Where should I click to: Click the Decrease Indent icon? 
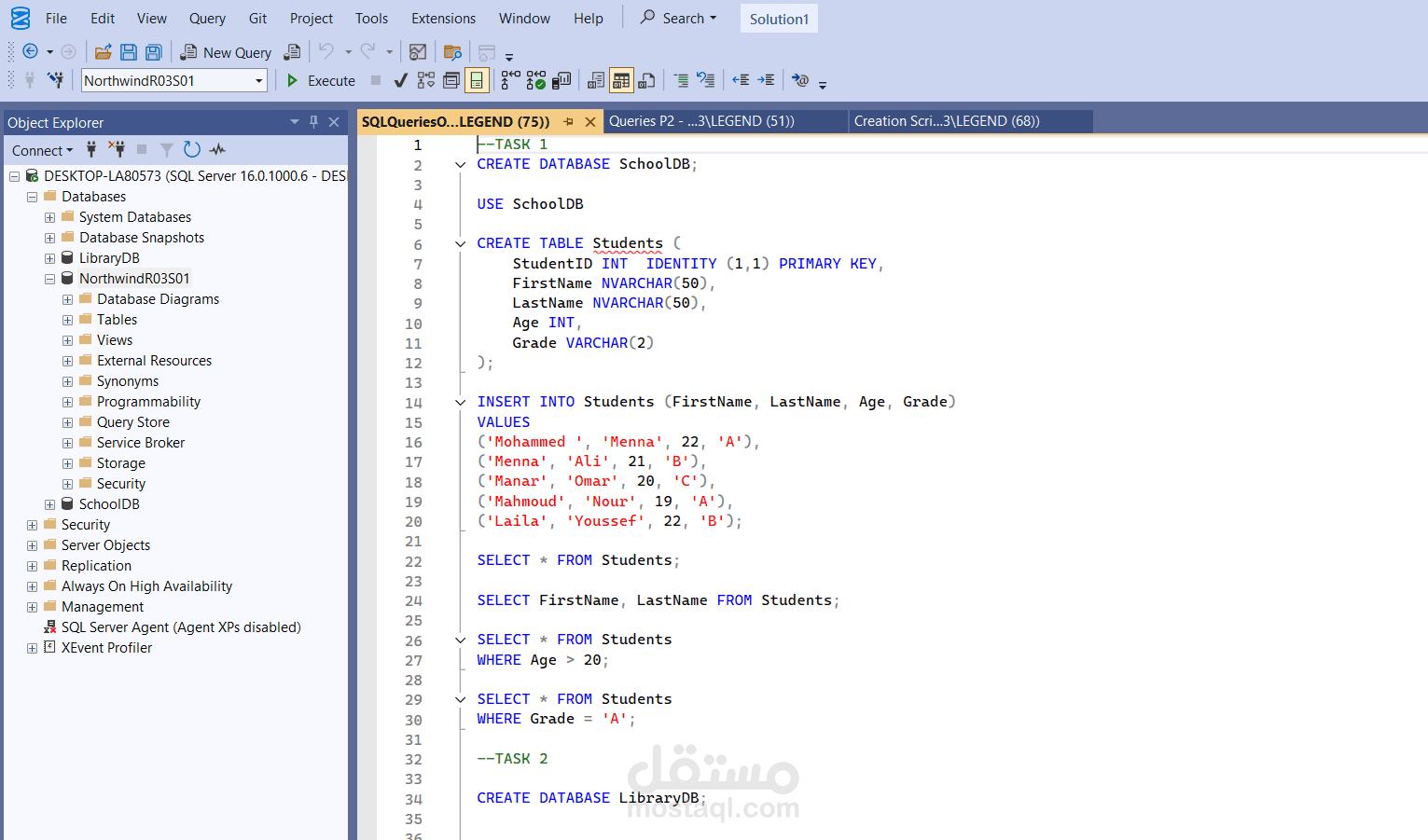pyautogui.click(x=741, y=80)
